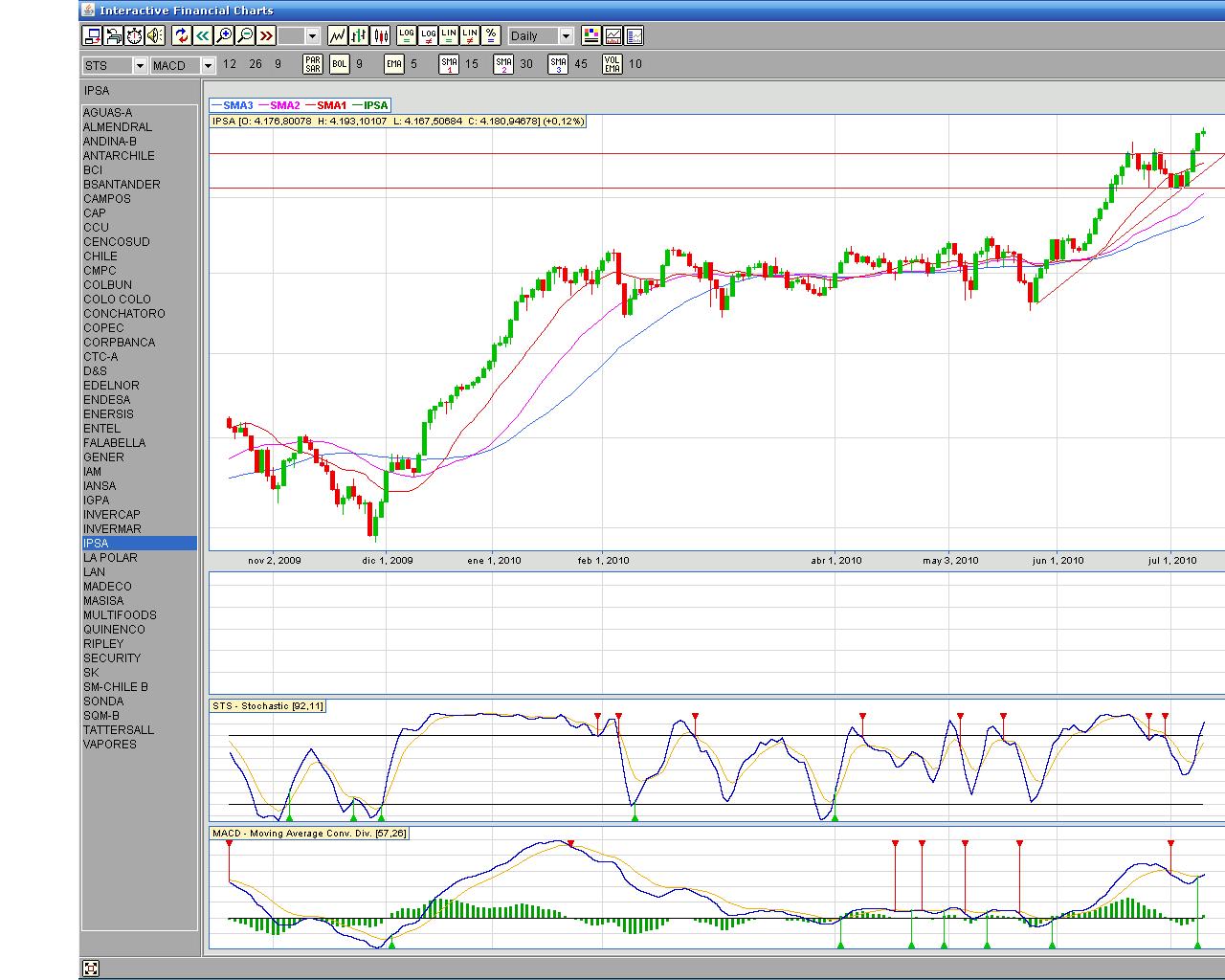
Task: Select SQM-B in stock list
Action: click(140, 715)
